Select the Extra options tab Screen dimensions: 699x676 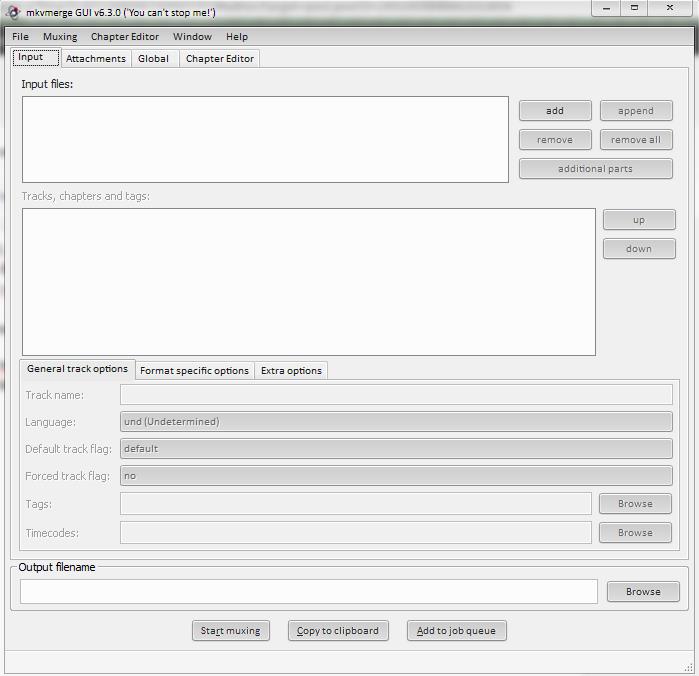click(291, 371)
